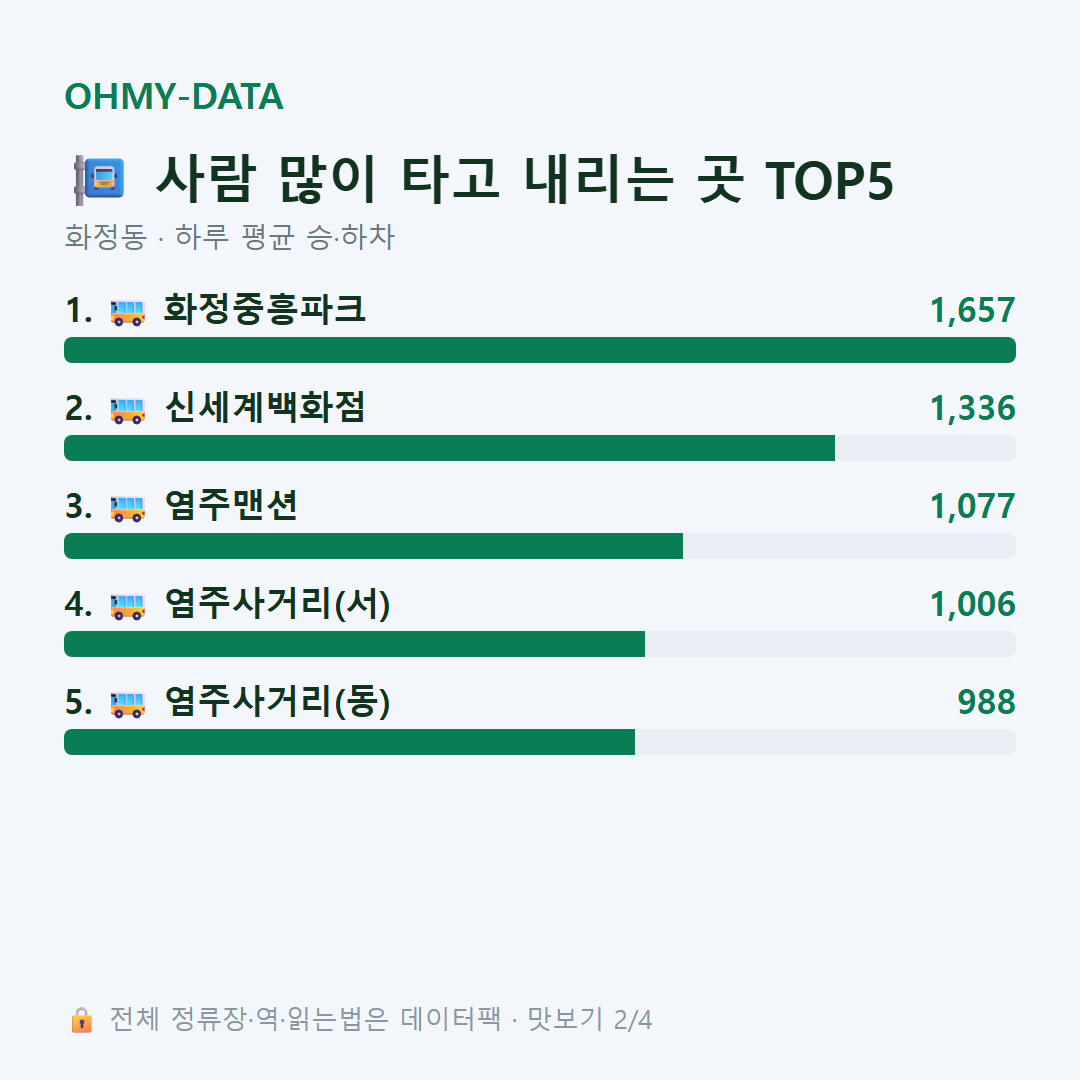
Task: Click the 1,657 ridership value
Action: (x=973, y=310)
